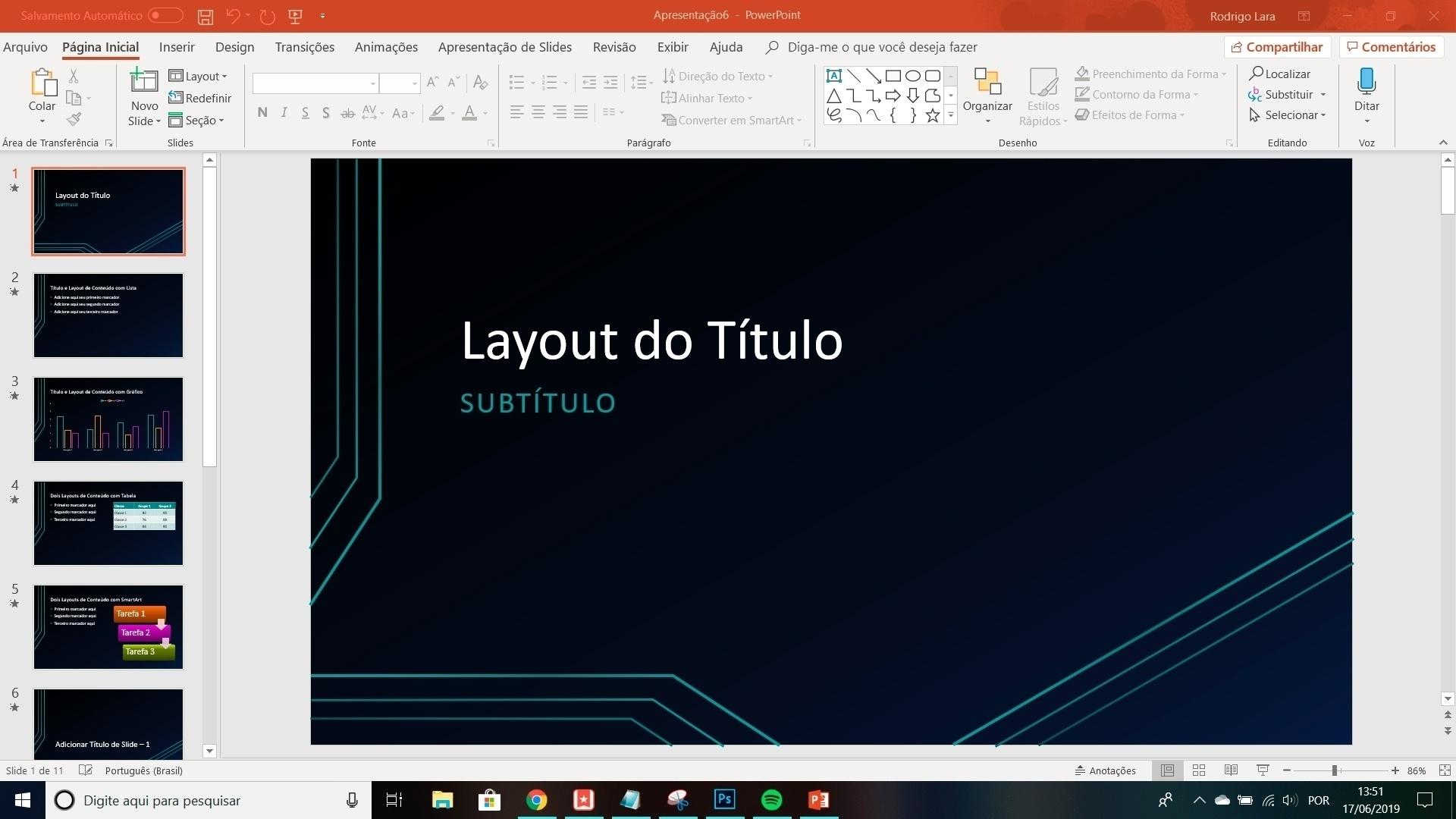This screenshot has width=1456, height=819.
Task: Switch to slide sorter view icon
Action: click(1199, 770)
